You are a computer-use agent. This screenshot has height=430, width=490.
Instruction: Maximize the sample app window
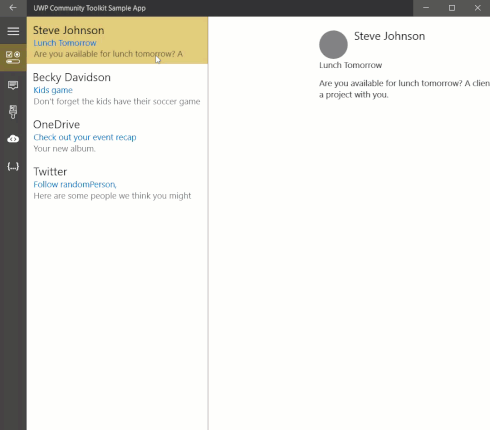coord(452,8)
